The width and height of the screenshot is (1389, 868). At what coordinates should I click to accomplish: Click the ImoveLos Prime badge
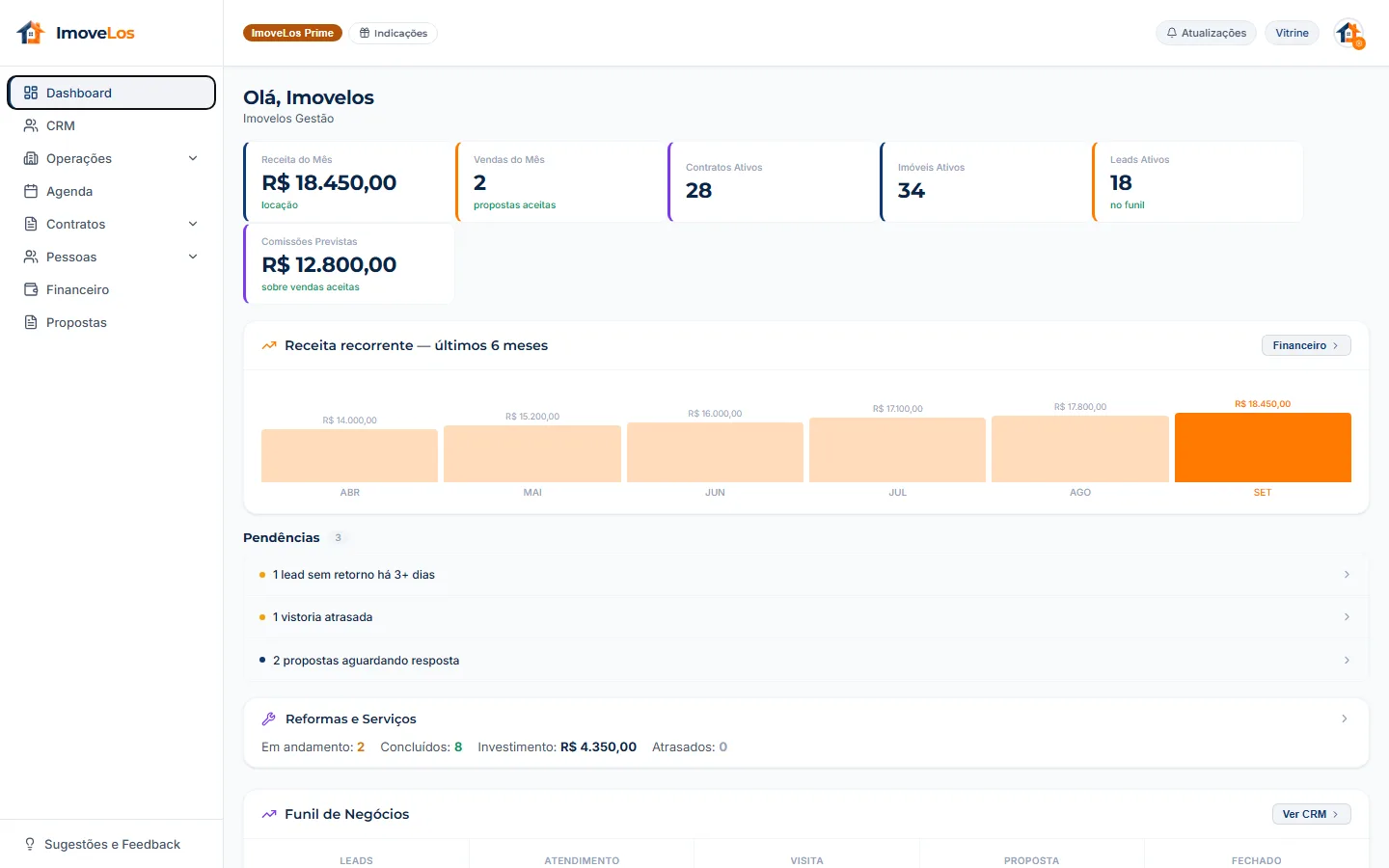[x=292, y=33]
